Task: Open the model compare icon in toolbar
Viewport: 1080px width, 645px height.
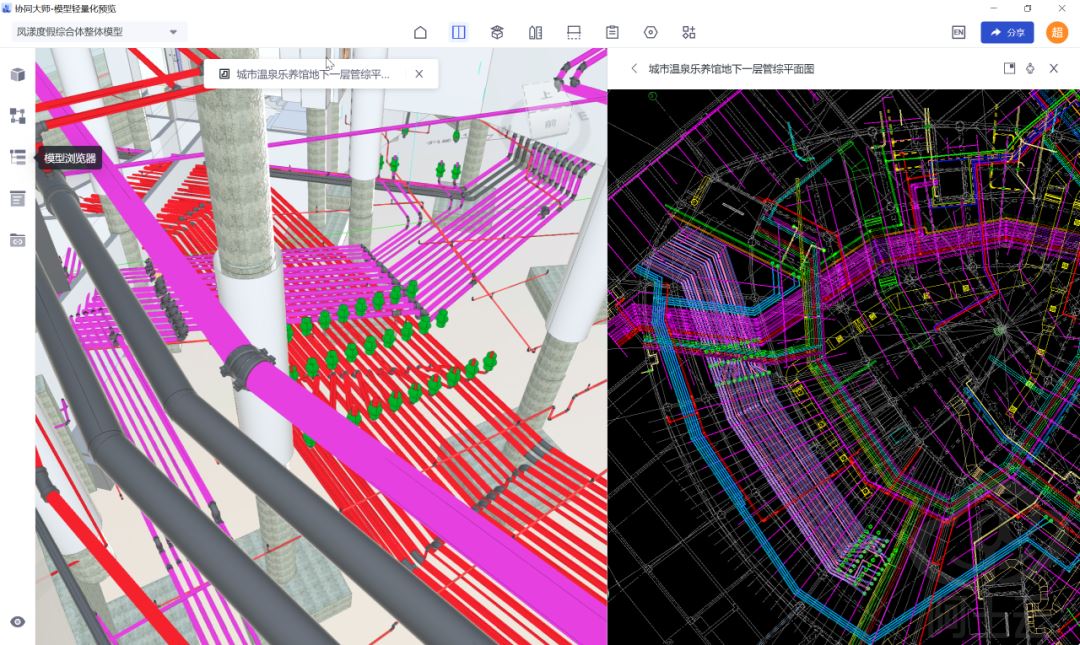Action: 535,32
